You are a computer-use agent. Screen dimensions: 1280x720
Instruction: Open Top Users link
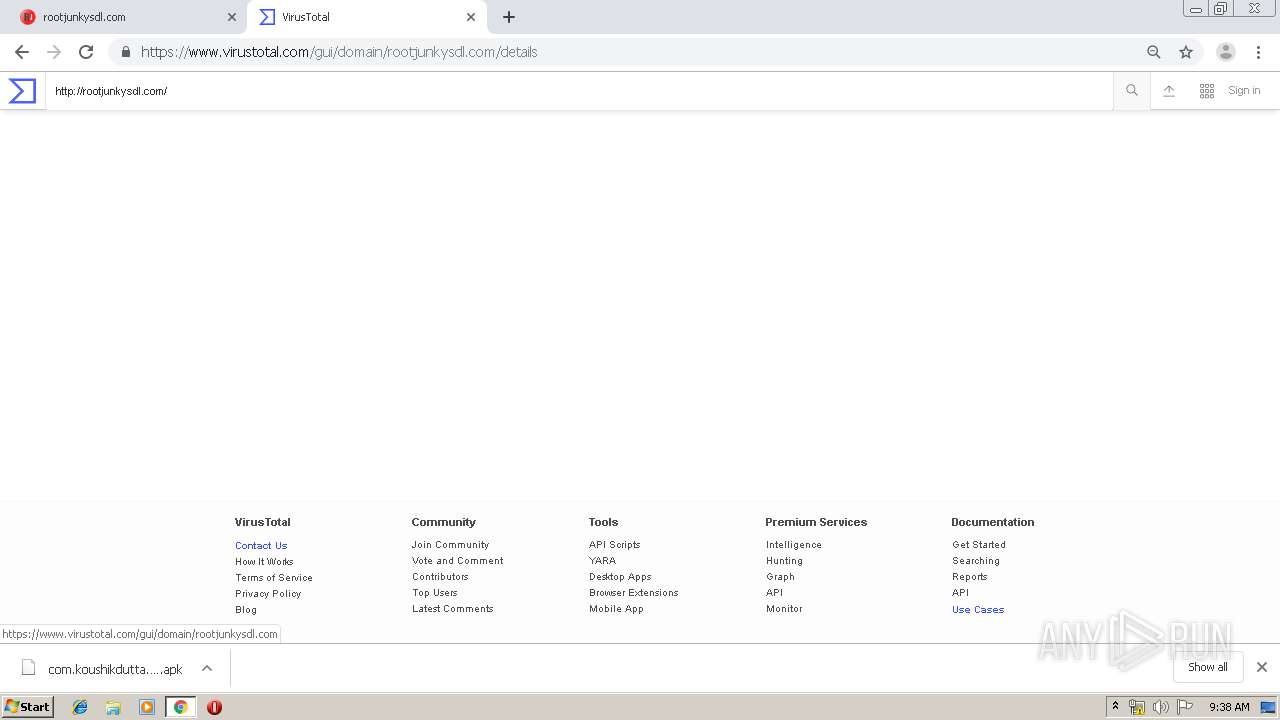435,592
